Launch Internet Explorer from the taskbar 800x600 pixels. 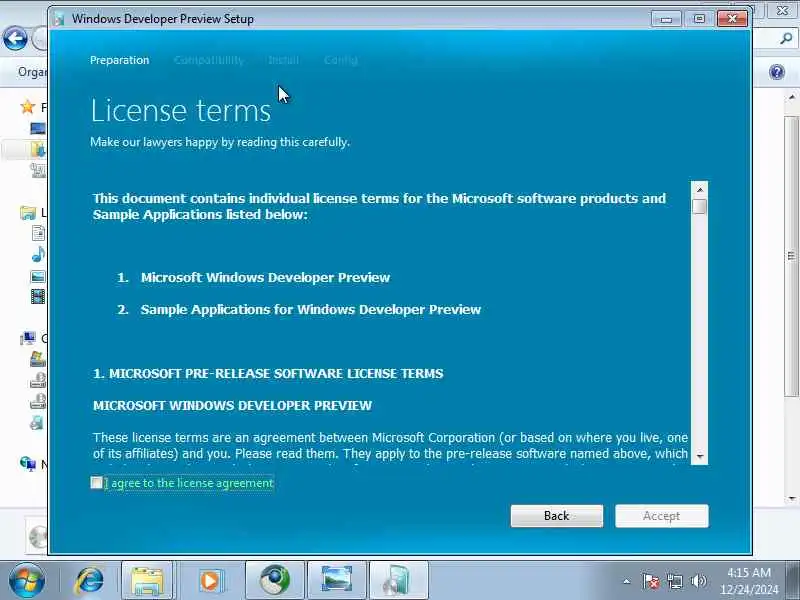[x=89, y=581]
